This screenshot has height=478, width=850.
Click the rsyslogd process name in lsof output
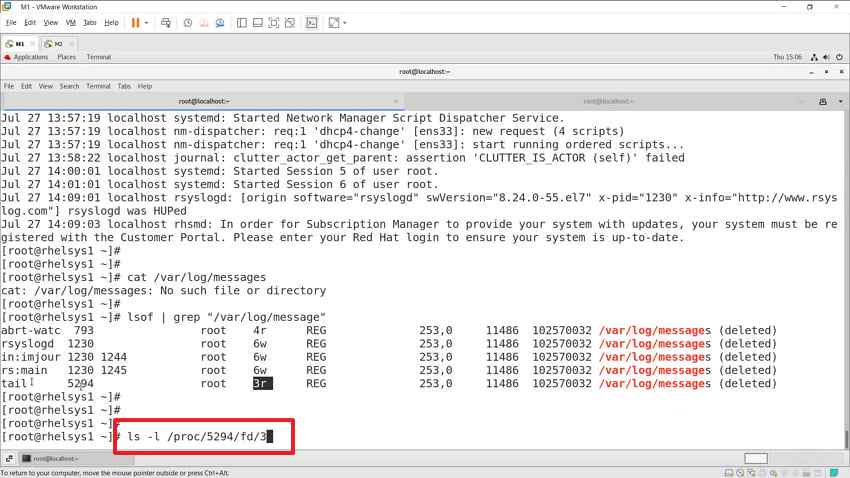27,344
